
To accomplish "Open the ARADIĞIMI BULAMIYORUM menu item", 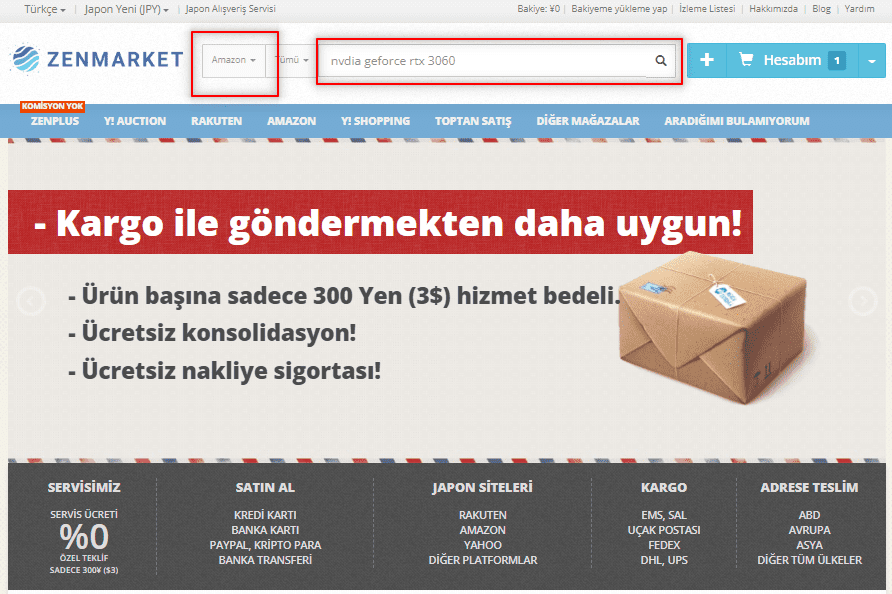I will (737, 121).
